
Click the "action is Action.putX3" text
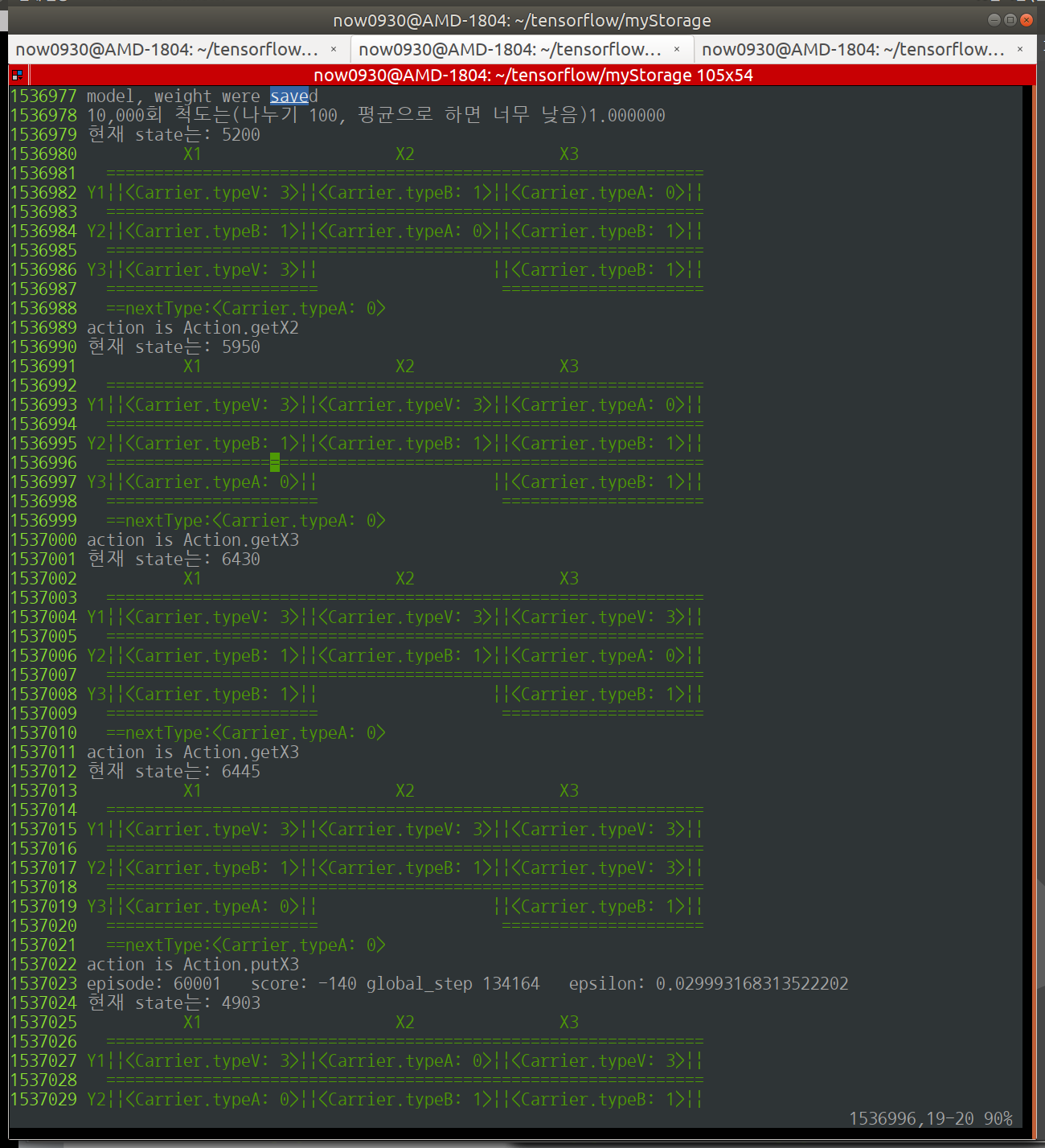192,965
